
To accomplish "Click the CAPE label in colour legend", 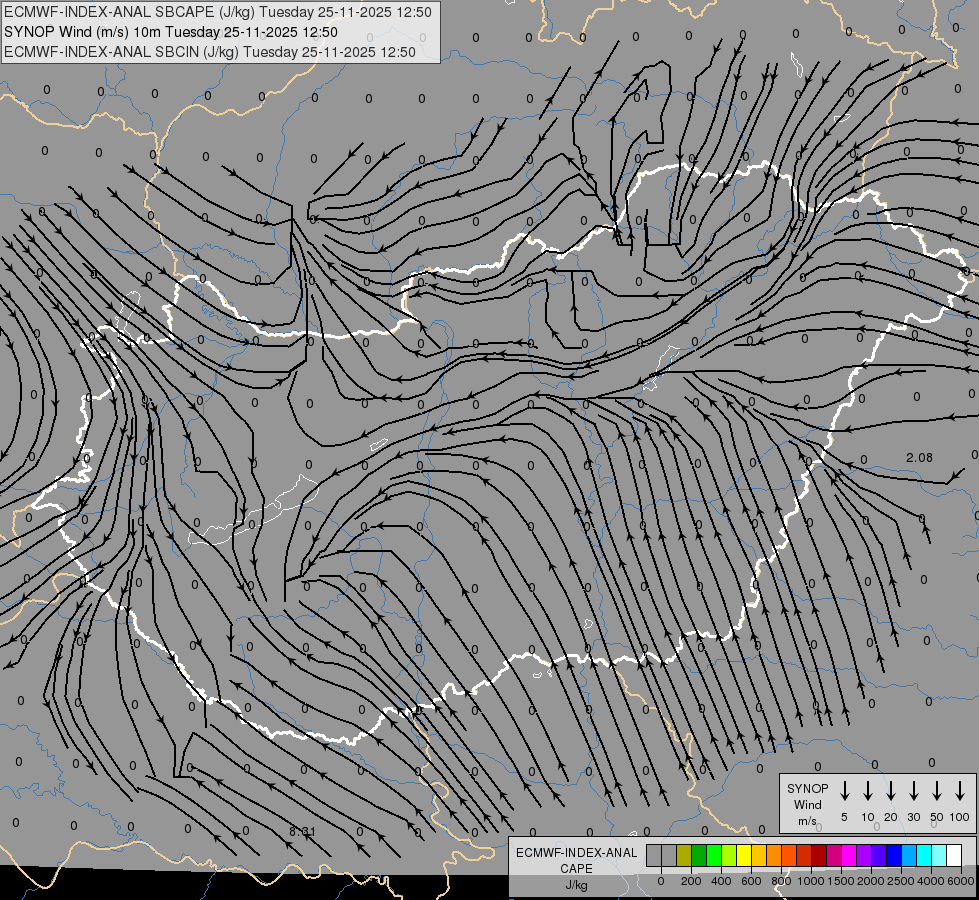I will pos(576,869).
